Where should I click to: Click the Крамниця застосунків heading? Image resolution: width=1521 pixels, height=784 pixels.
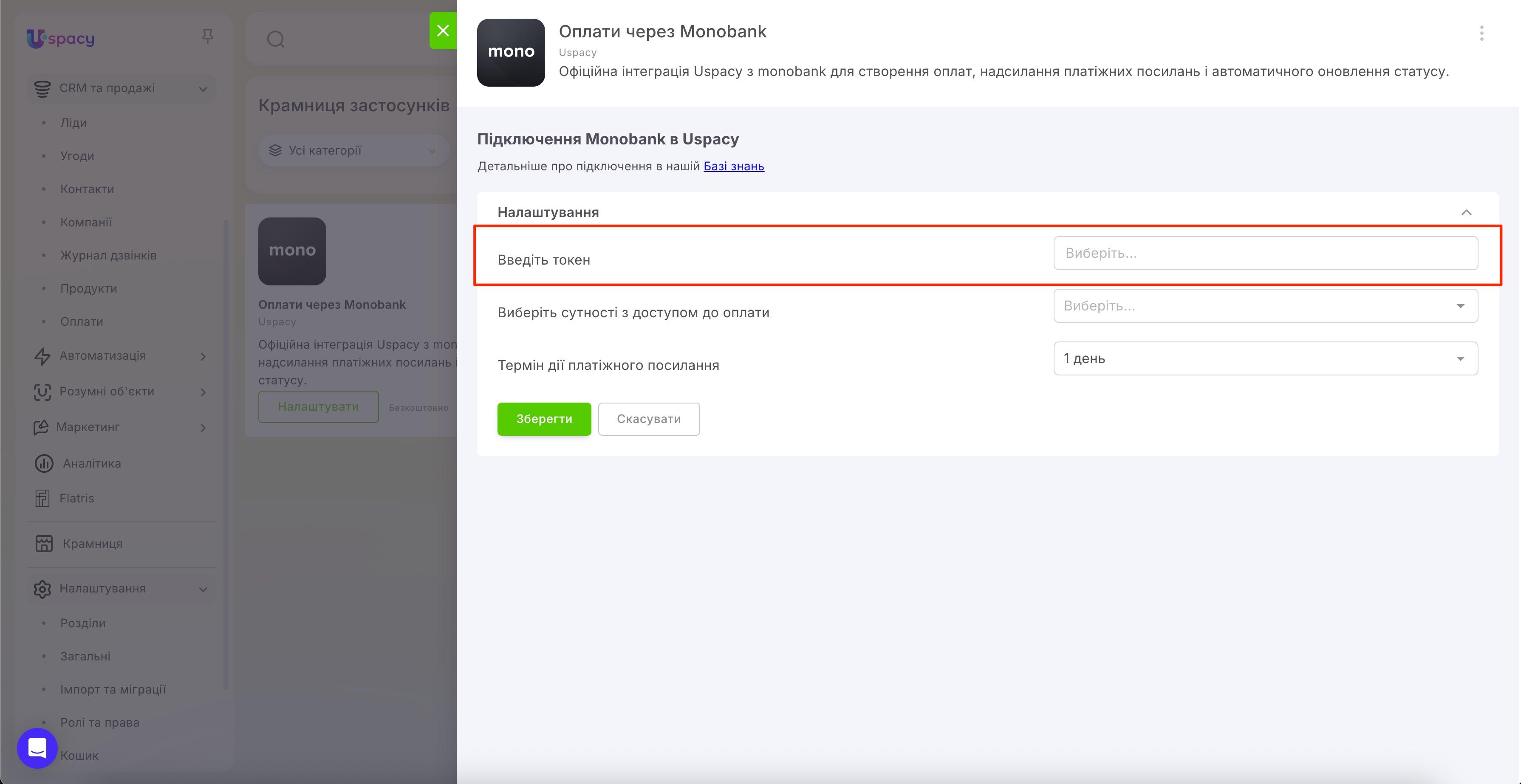click(x=353, y=106)
